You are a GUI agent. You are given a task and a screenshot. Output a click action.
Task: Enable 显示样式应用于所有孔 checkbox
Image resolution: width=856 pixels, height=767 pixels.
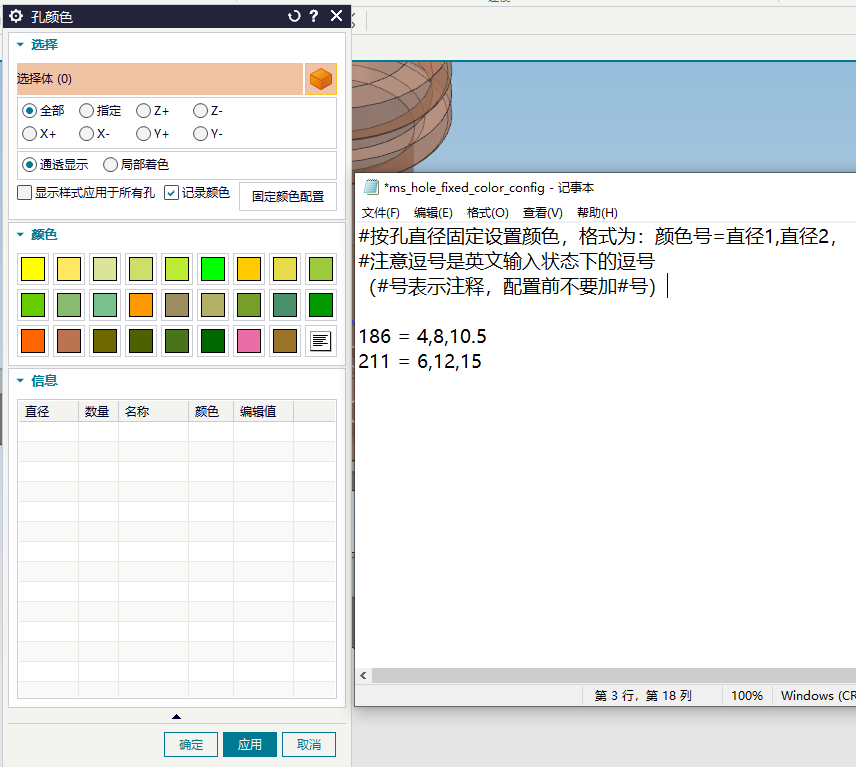pos(25,193)
